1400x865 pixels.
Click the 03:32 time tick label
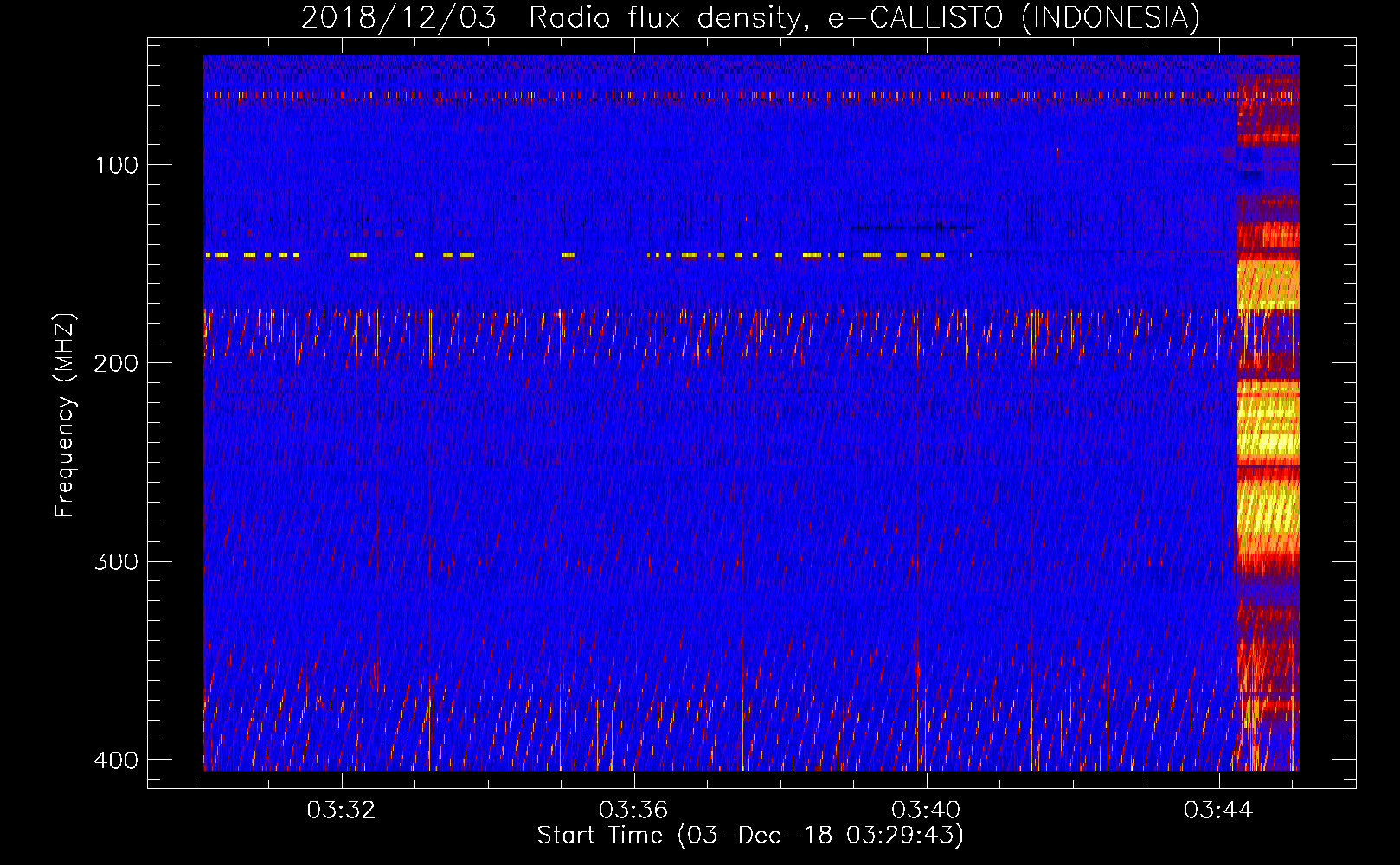(342, 811)
